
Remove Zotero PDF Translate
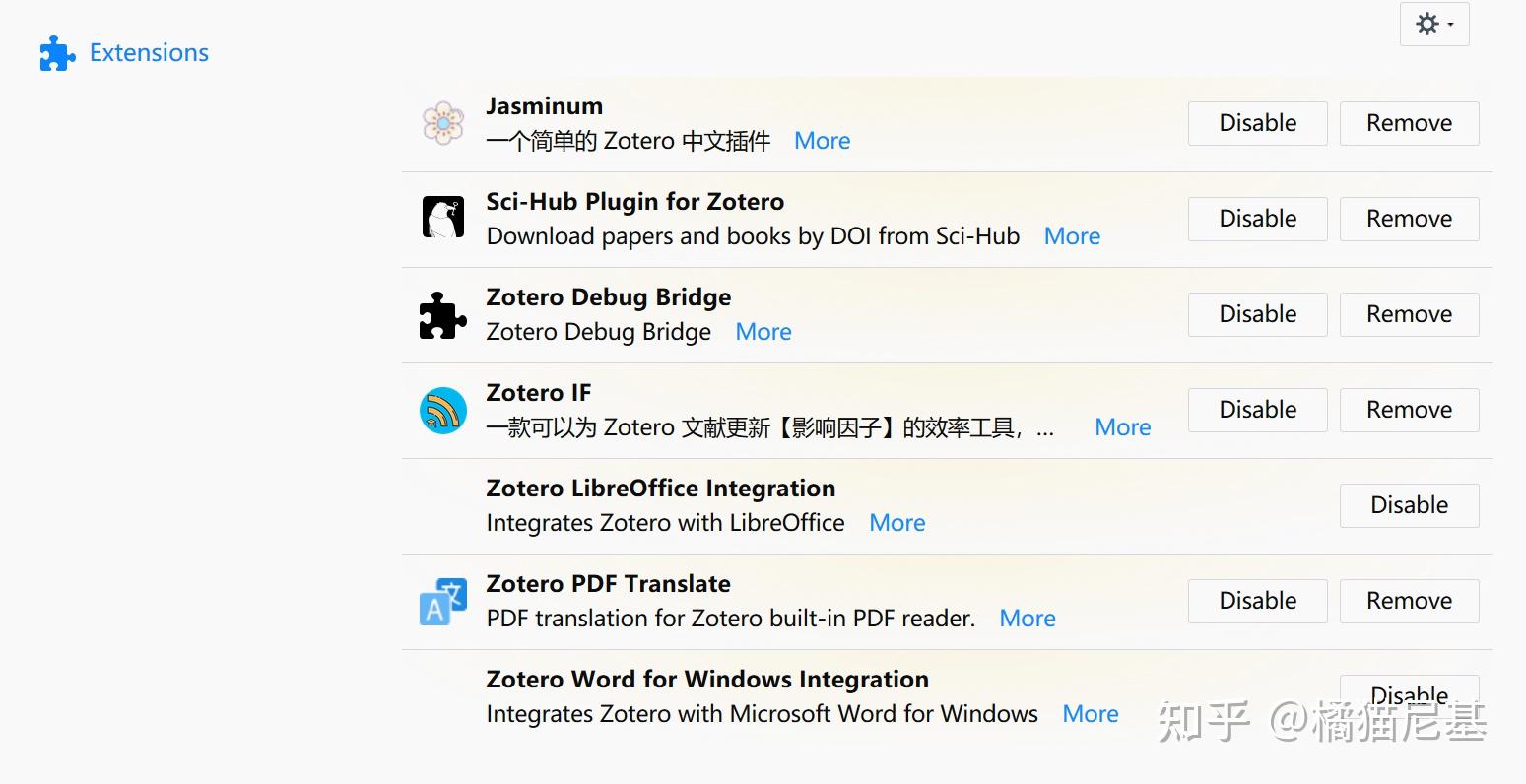1409,601
